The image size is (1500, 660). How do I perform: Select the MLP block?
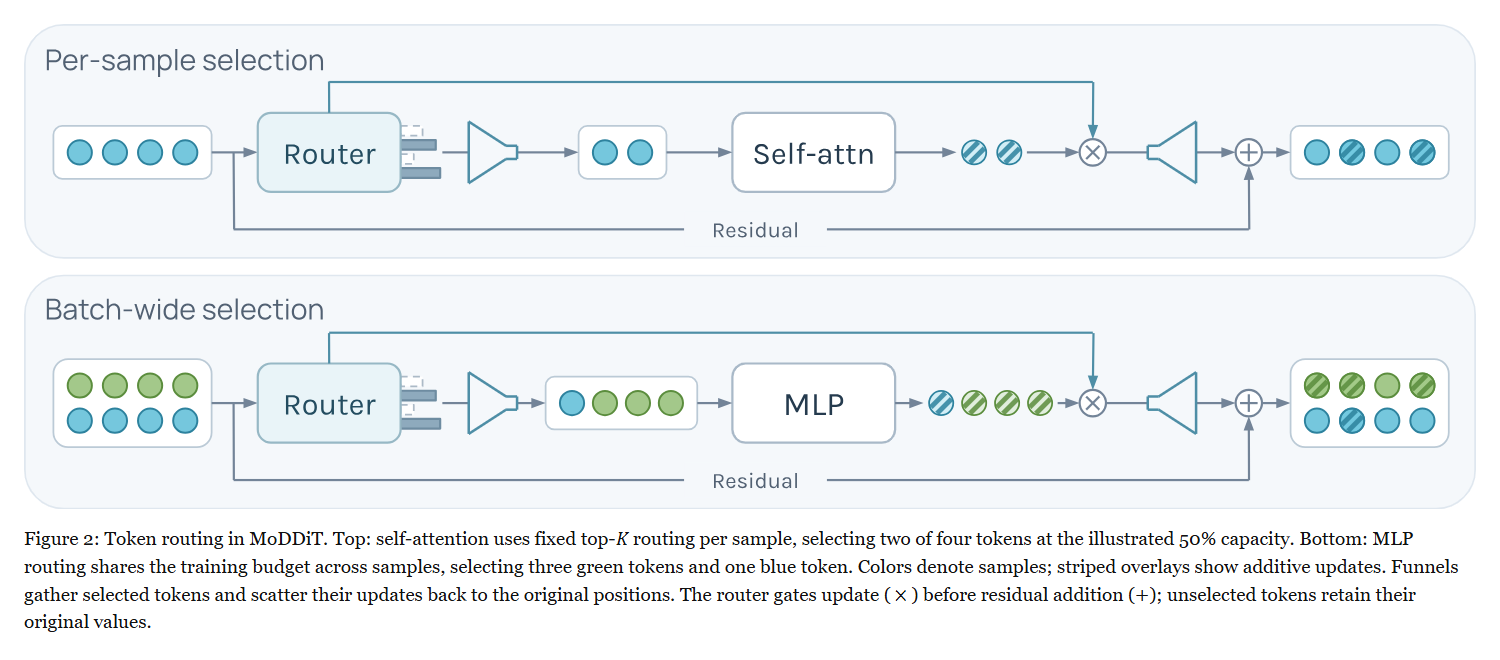pyautogui.click(x=814, y=404)
